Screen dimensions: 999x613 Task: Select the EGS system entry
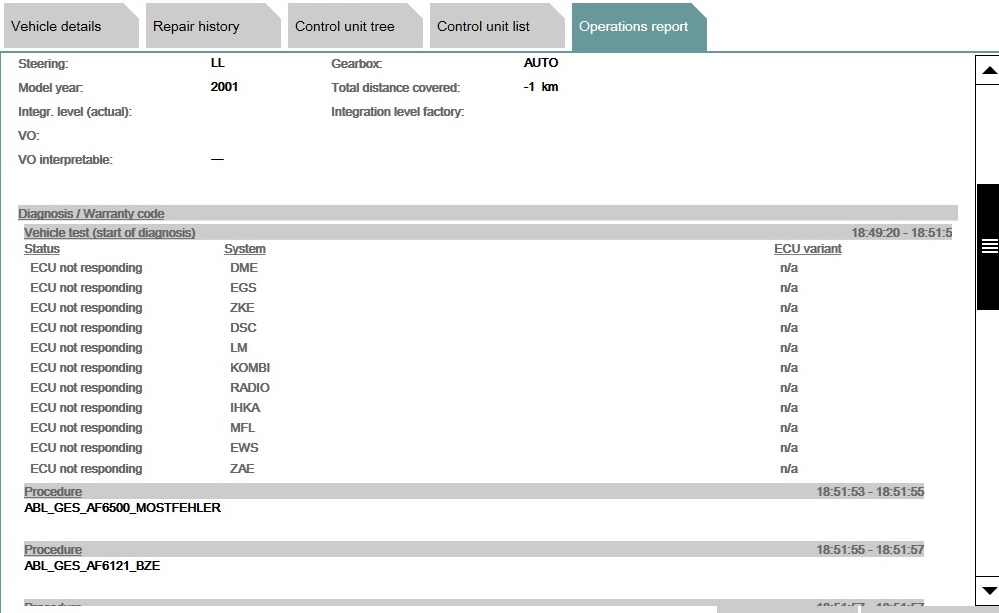[x=243, y=288]
